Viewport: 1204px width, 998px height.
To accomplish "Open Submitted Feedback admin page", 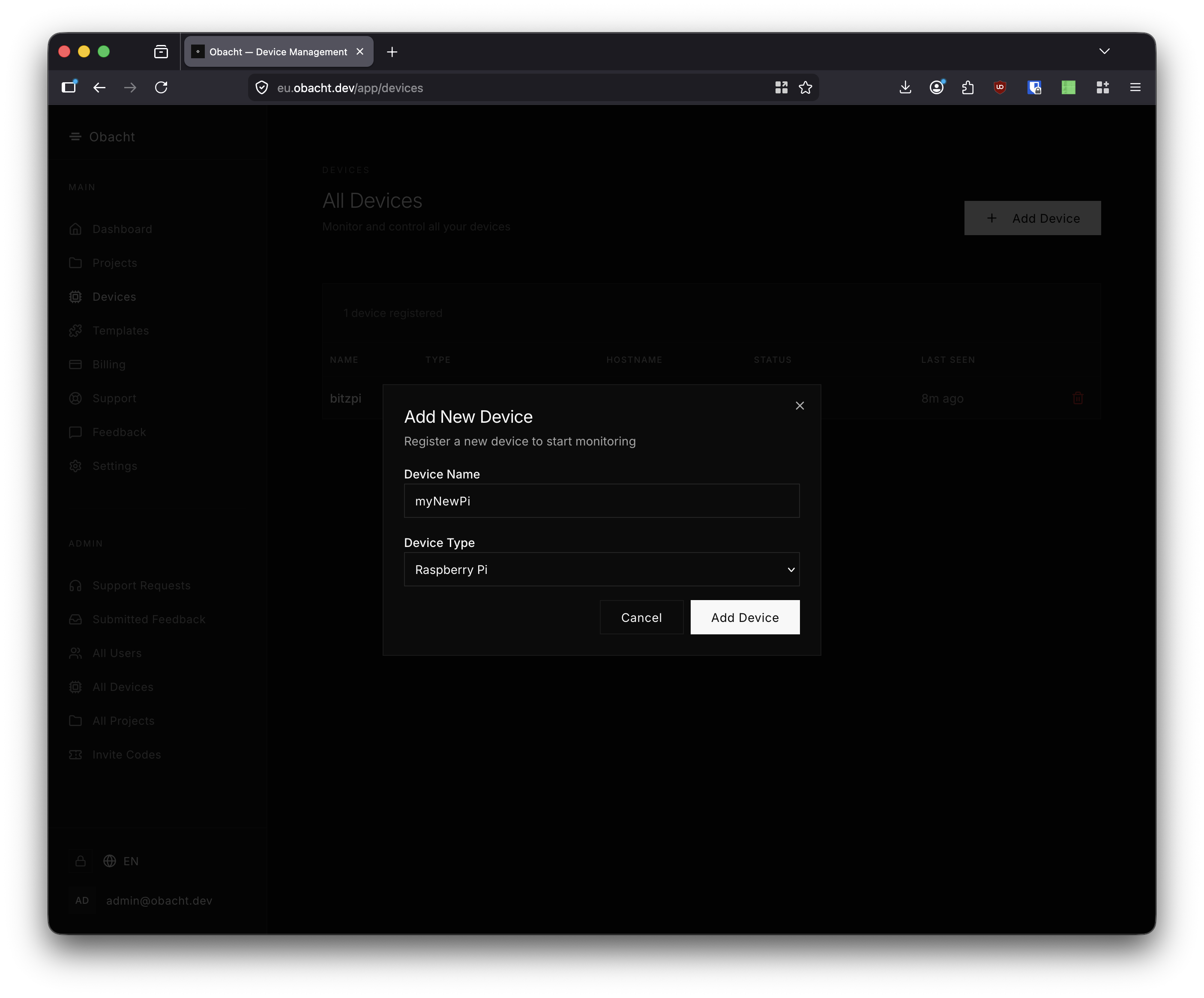I will 149,619.
